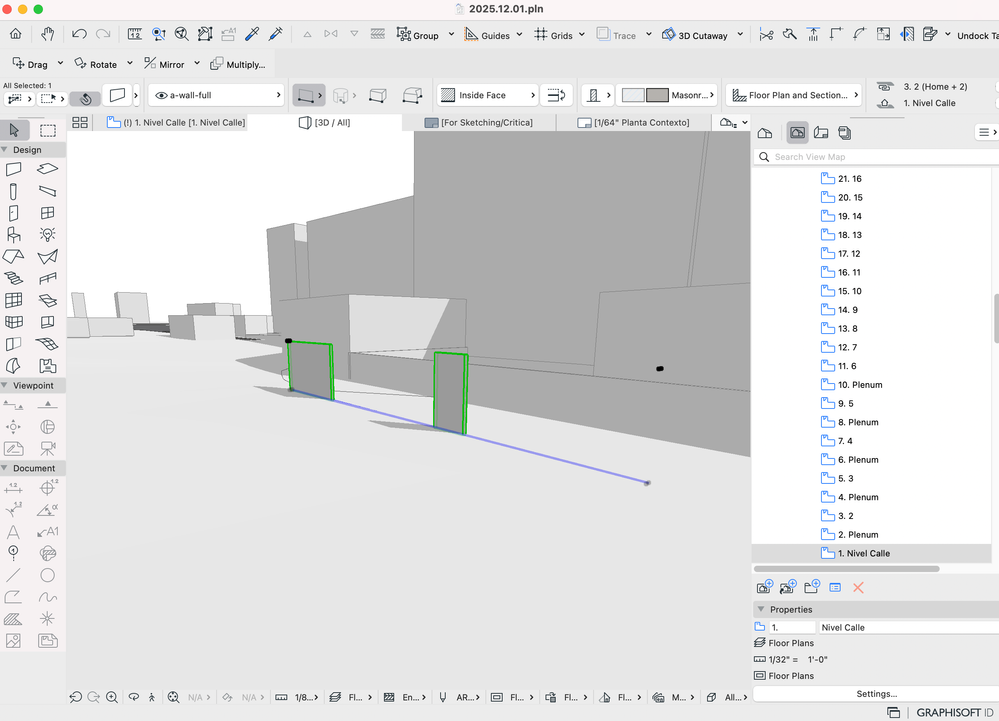999x721 pixels.
Task: Select the Roof tool
Action: point(15,255)
